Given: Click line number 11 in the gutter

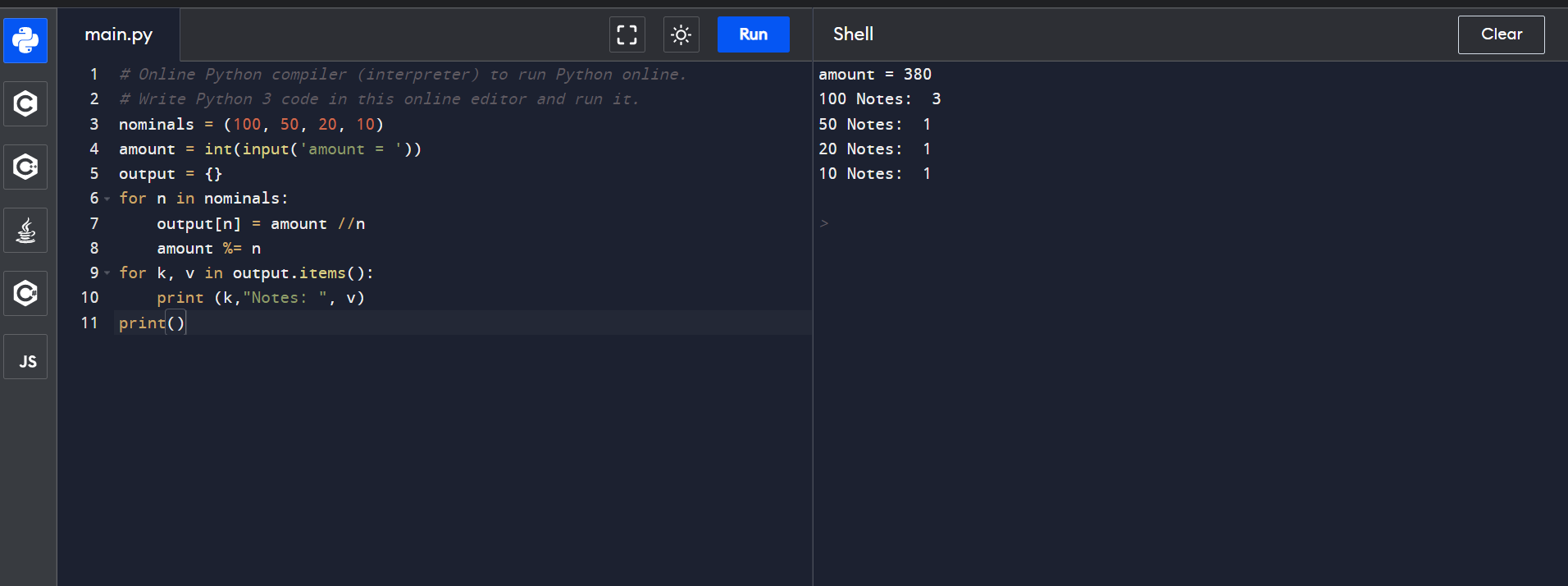Looking at the screenshot, I should (89, 323).
